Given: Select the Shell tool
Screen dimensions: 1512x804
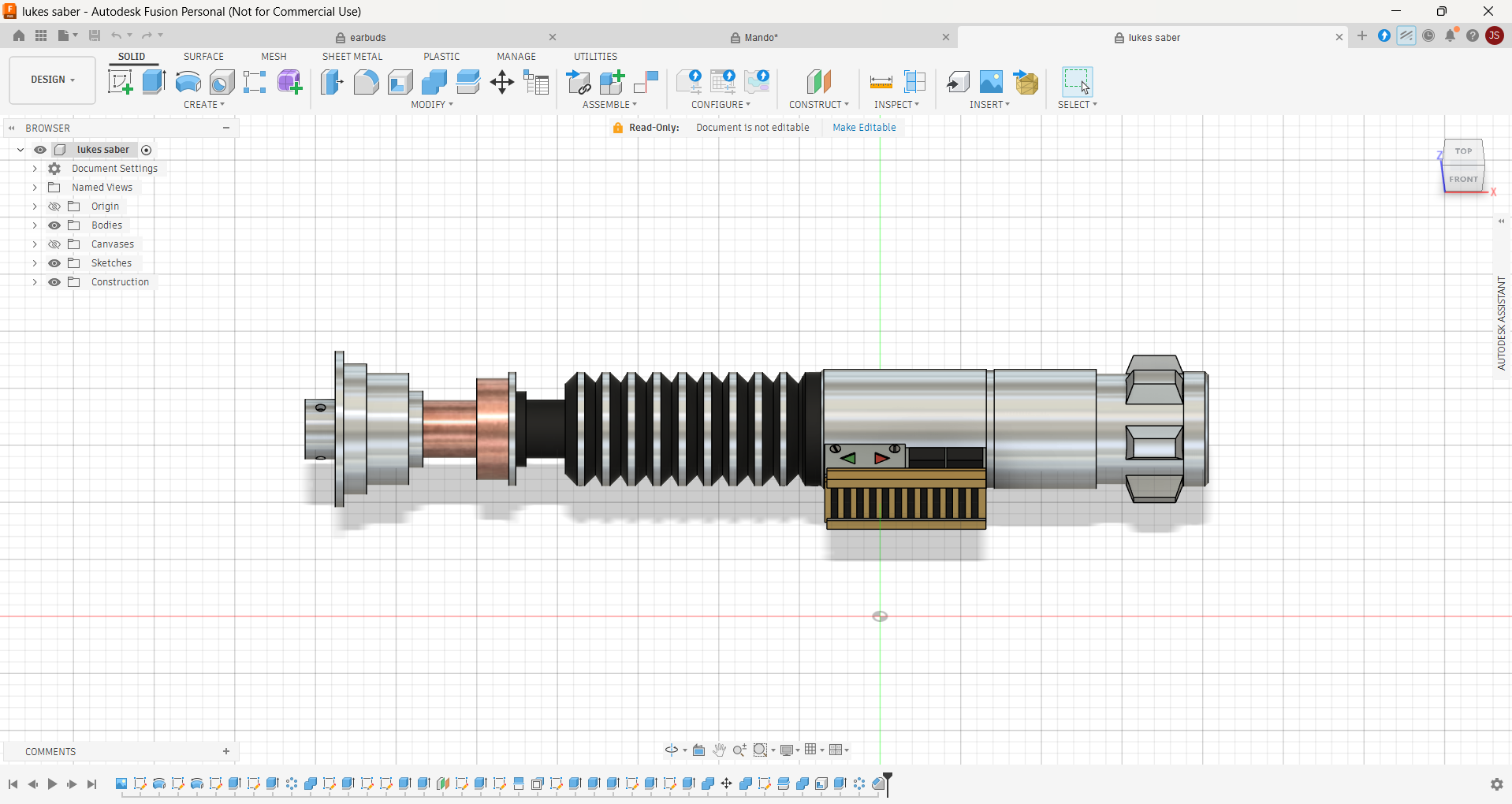Looking at the screenshot, I should (x=400, y=82).
